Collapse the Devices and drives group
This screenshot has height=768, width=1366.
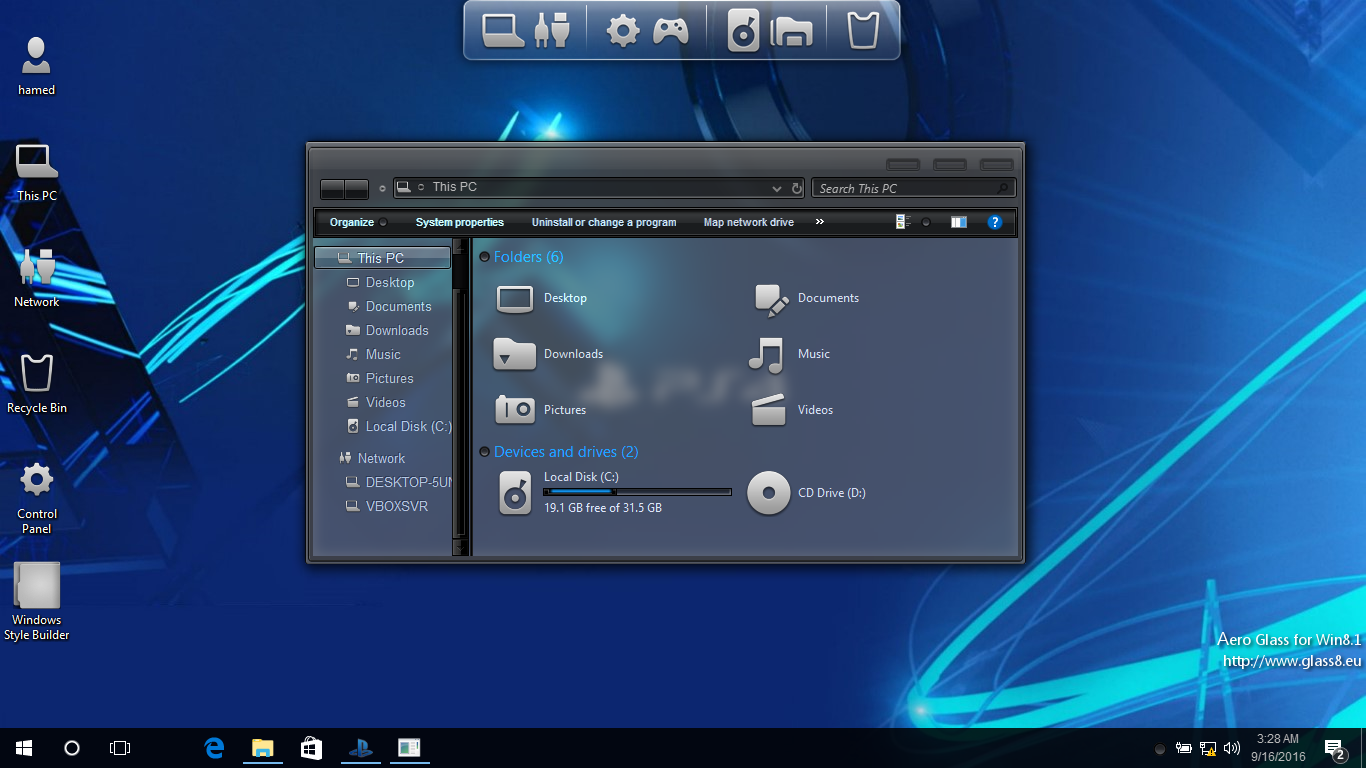485,452
